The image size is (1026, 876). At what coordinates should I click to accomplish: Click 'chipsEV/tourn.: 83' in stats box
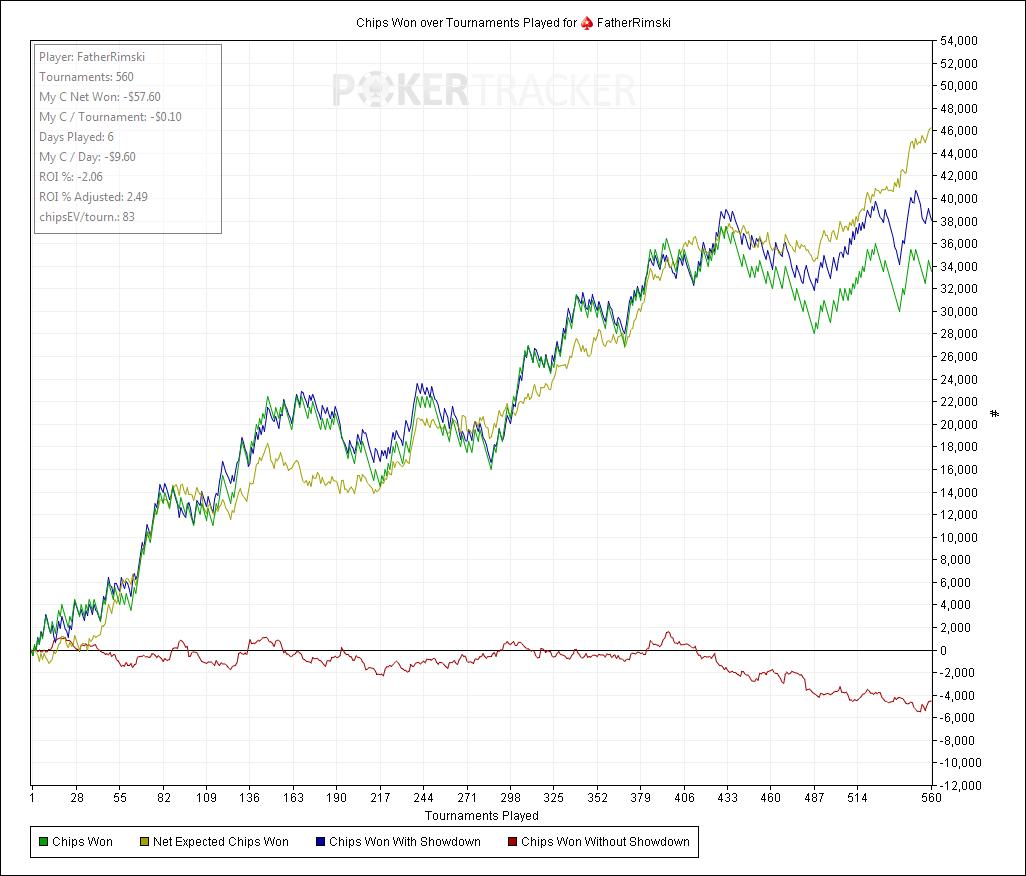(x=87, y=217)
